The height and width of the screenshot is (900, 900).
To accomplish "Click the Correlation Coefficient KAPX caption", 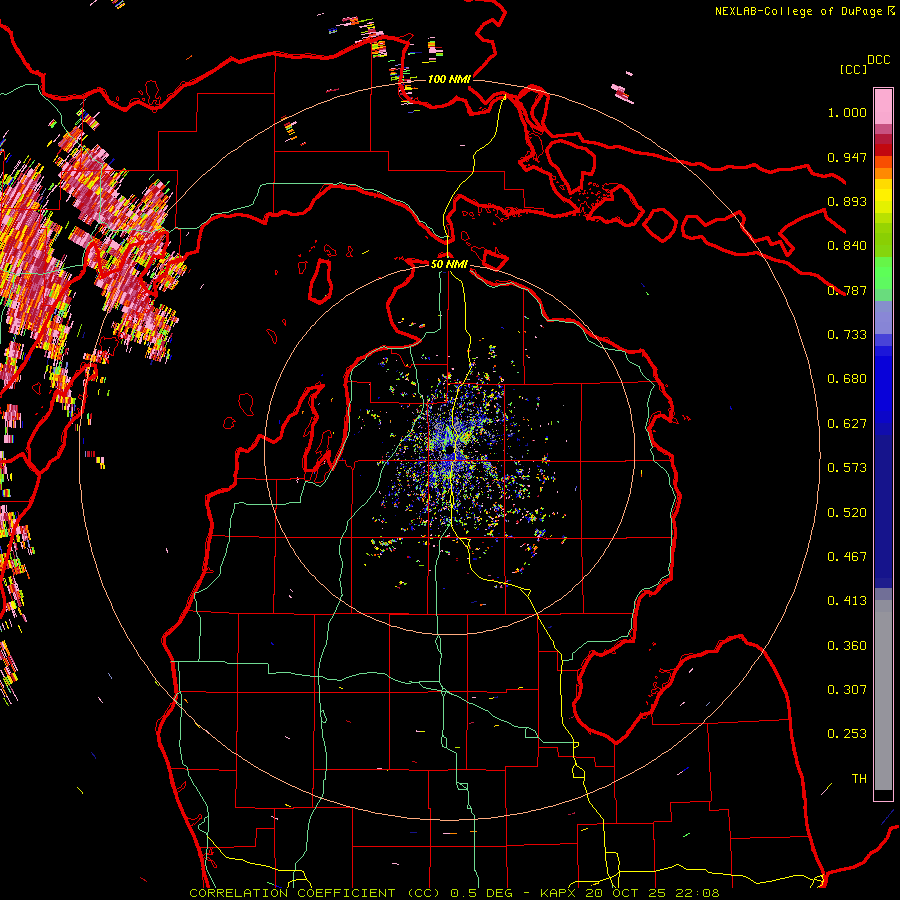I will (x=454, y=893).
